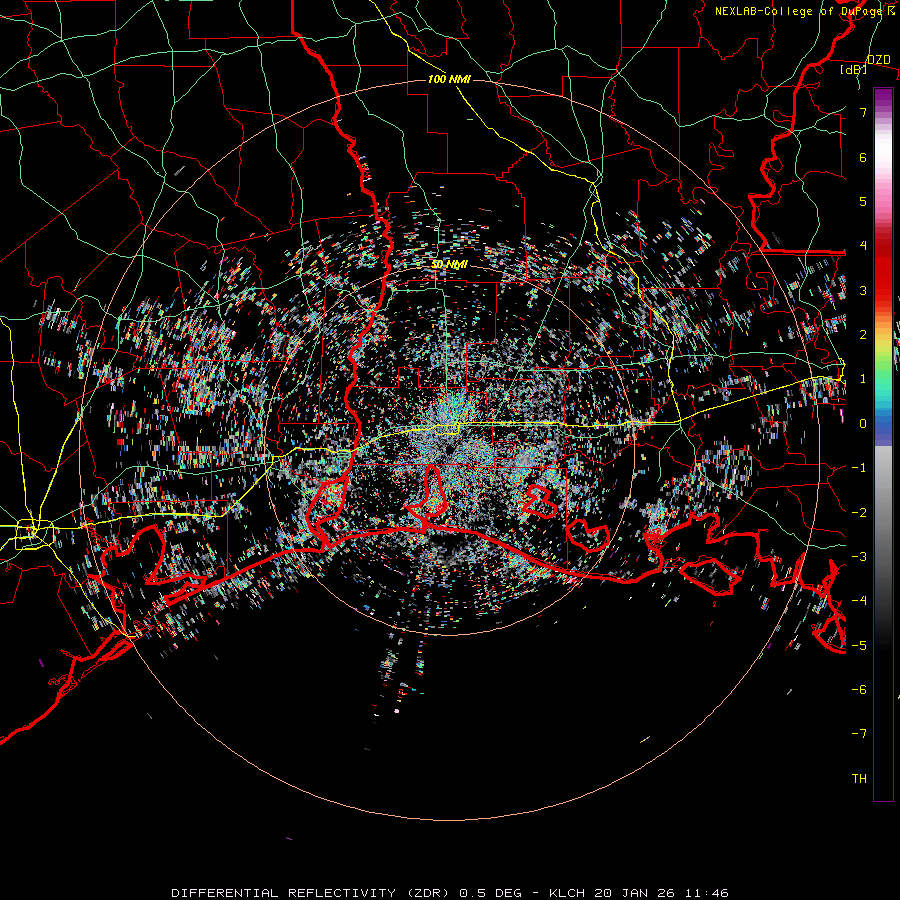
Task: Click the scale value 5
Action: [863, 201]
